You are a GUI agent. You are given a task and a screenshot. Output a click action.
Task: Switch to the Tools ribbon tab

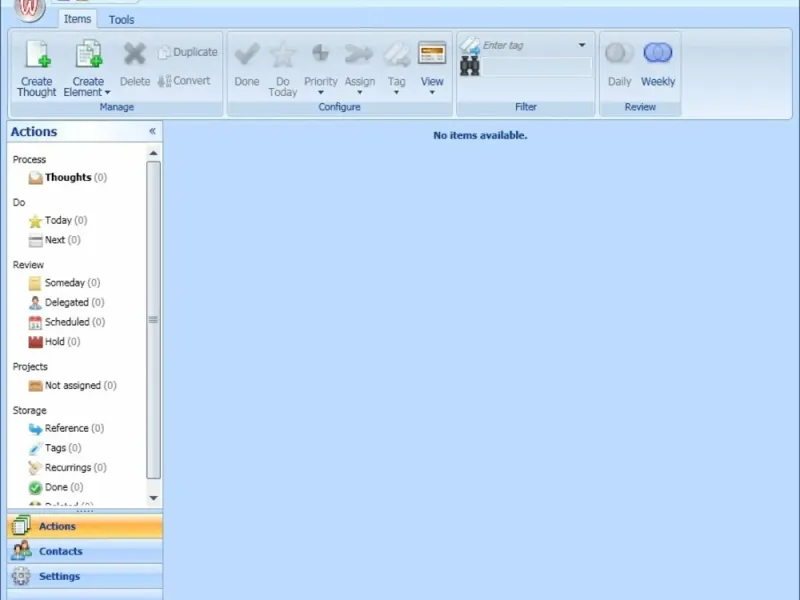click(x=121, y=20)
